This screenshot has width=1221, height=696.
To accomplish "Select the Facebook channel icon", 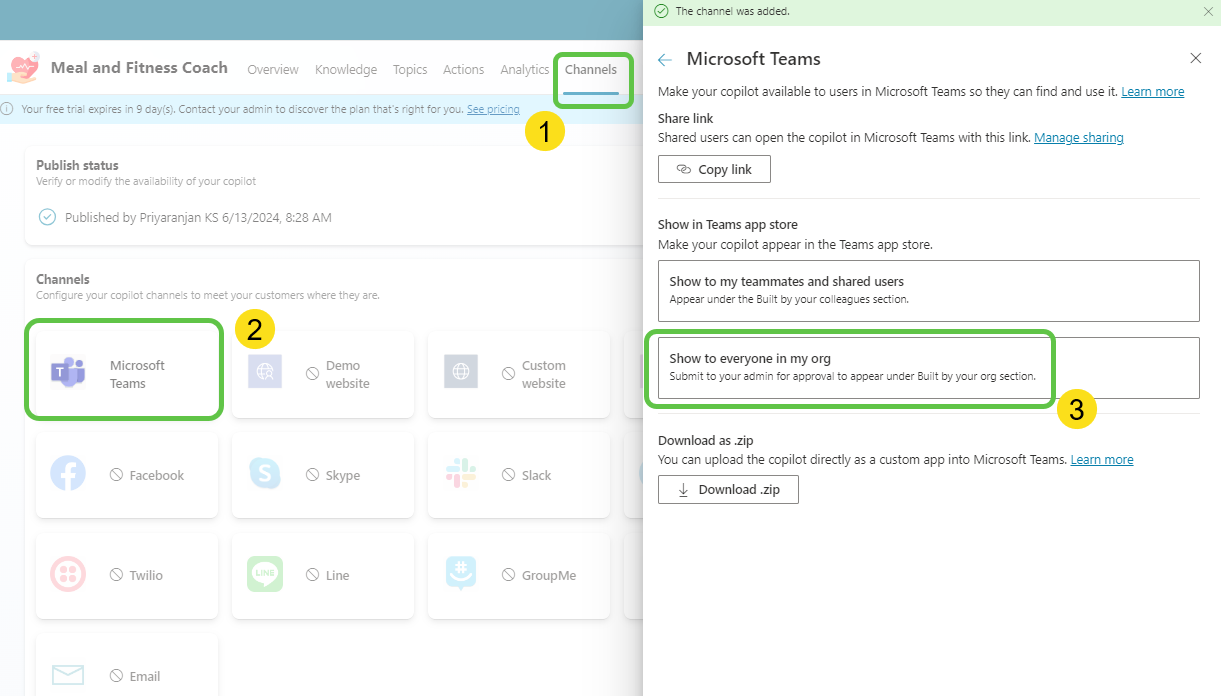I will click(x=68, y=474).
